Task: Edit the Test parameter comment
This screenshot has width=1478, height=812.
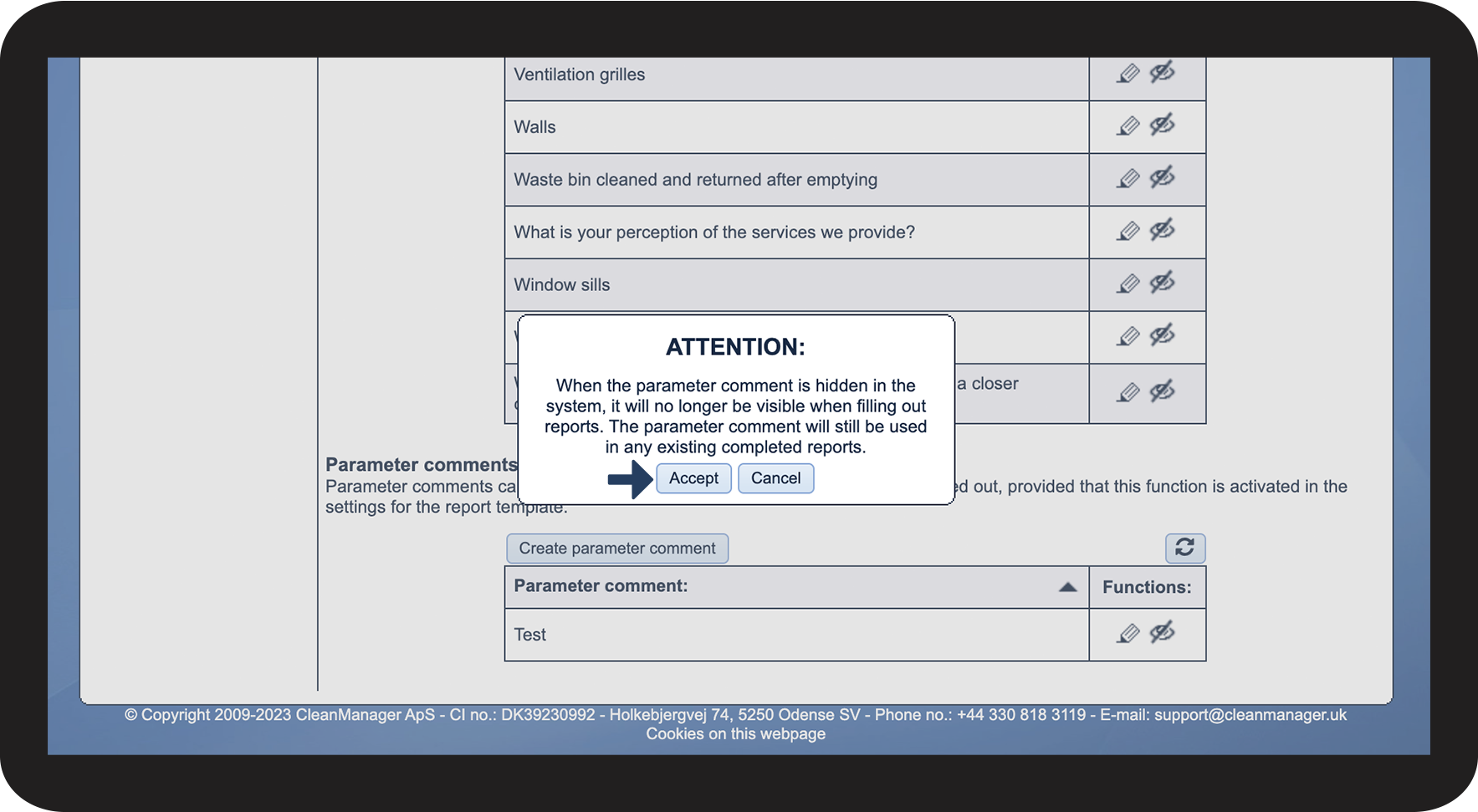Action: tap(1128, 634)
